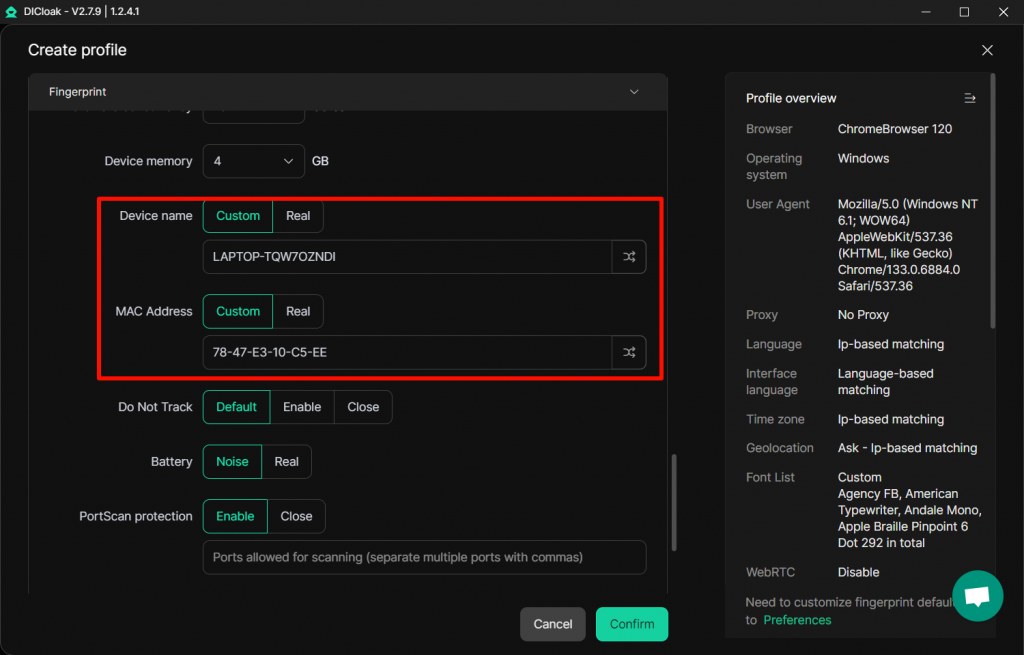Click the Cancel button
1024x655 pixels.
tap(552, 624)
